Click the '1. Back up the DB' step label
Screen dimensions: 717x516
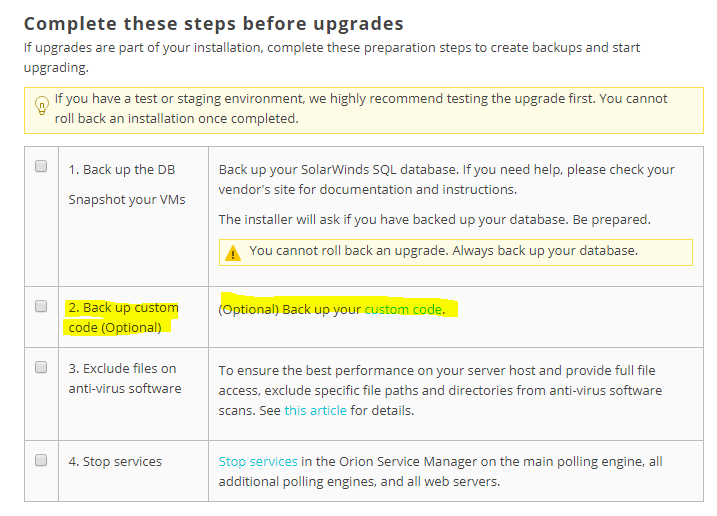122,170
